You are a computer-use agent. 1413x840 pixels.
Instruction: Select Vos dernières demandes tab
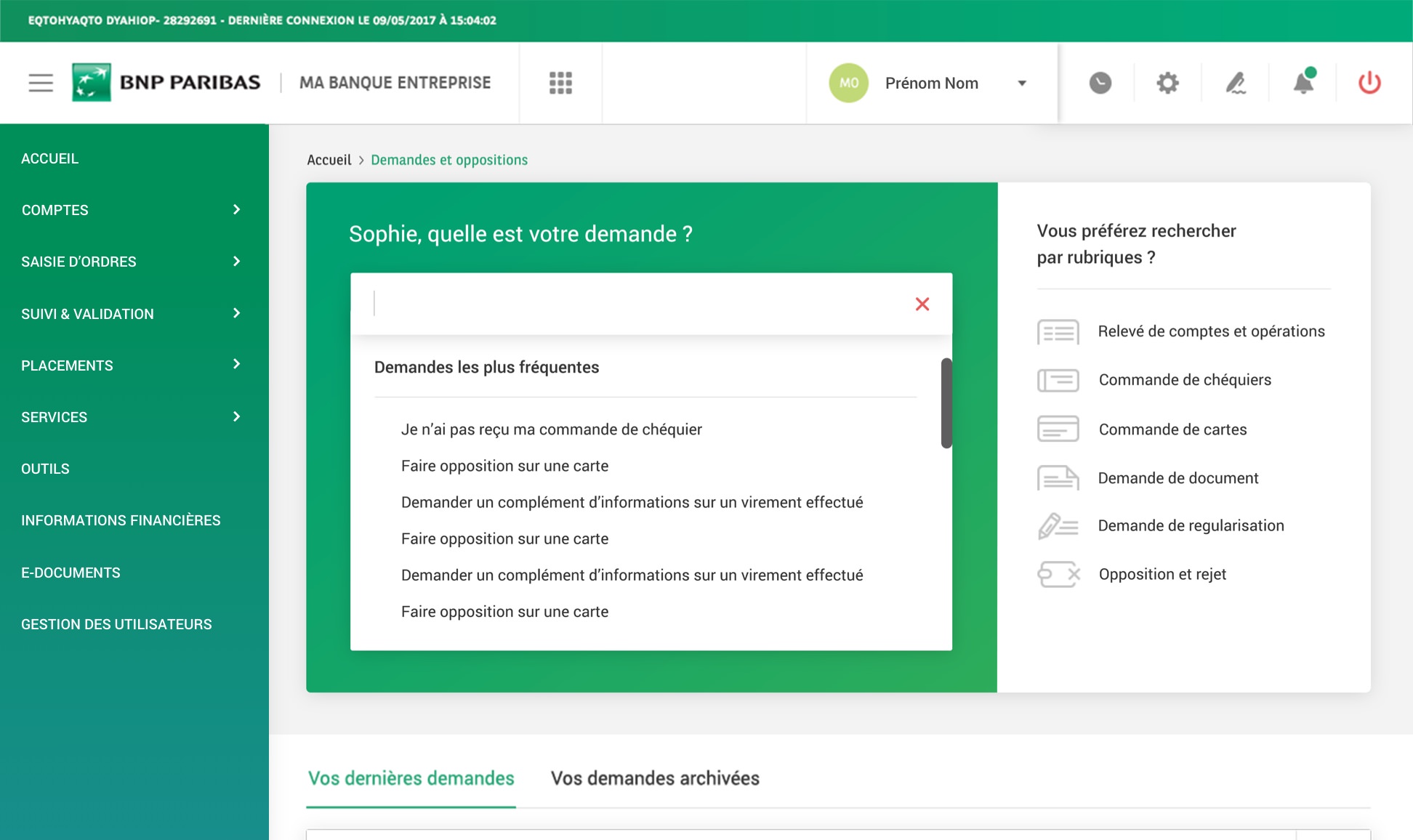point(411,778)
